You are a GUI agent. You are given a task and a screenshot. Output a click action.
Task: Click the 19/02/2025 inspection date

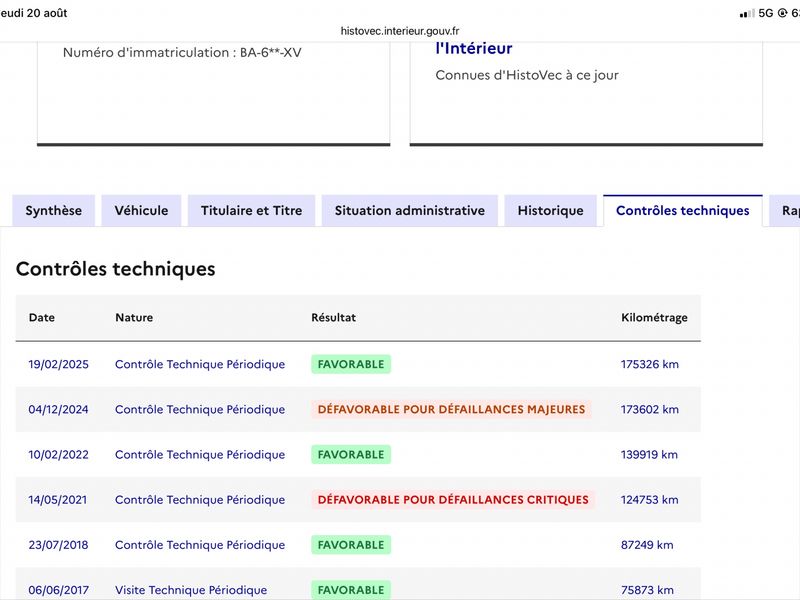(59, 364)
